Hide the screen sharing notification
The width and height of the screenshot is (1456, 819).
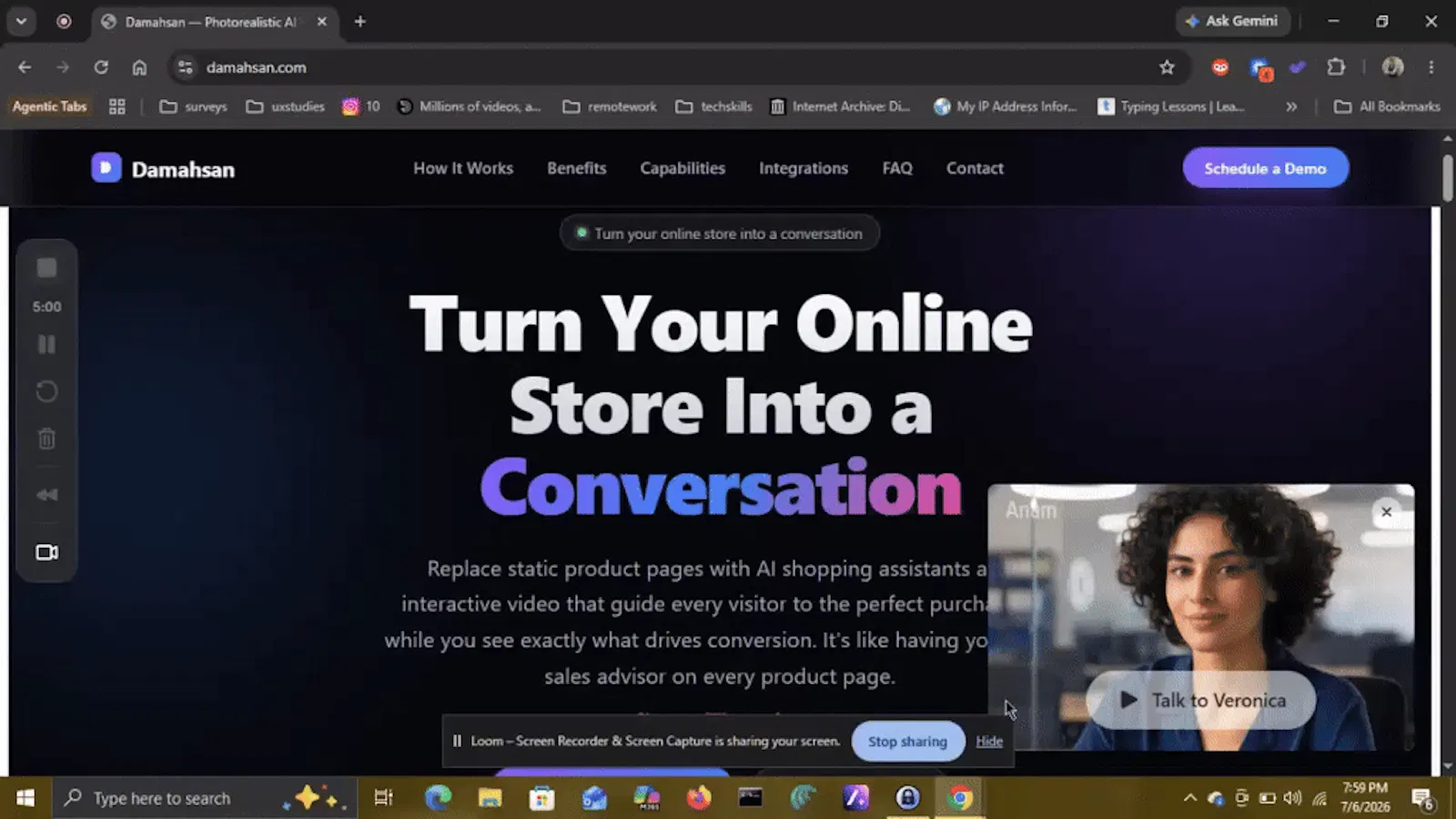coord(989,742)
